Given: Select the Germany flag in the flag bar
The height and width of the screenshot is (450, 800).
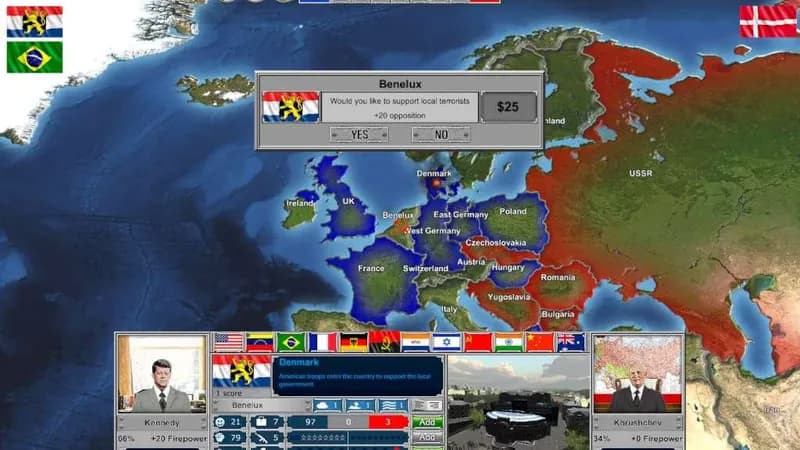Looking at the screenshot, I should click(x=354, y=342).
